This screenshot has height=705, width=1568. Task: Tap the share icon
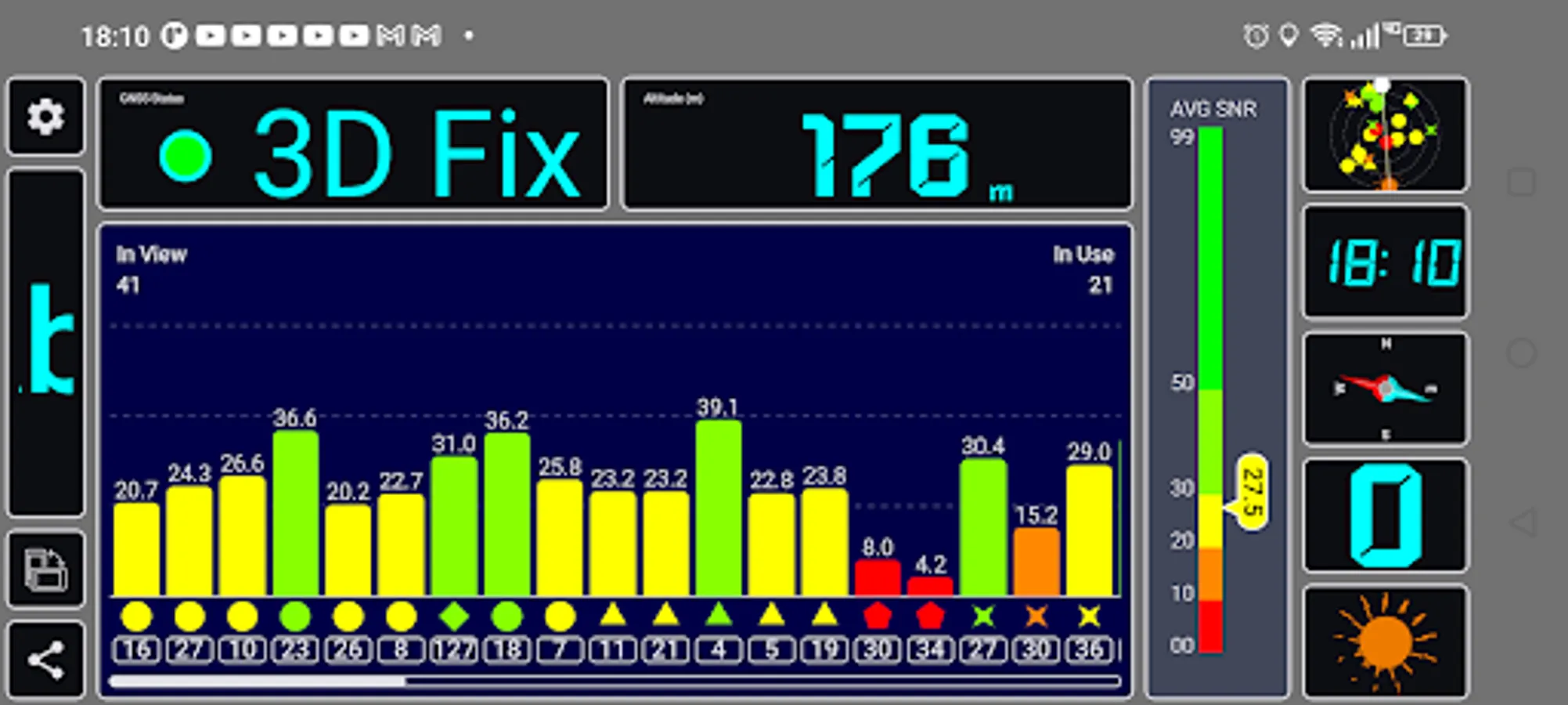(x=46, y=660)
